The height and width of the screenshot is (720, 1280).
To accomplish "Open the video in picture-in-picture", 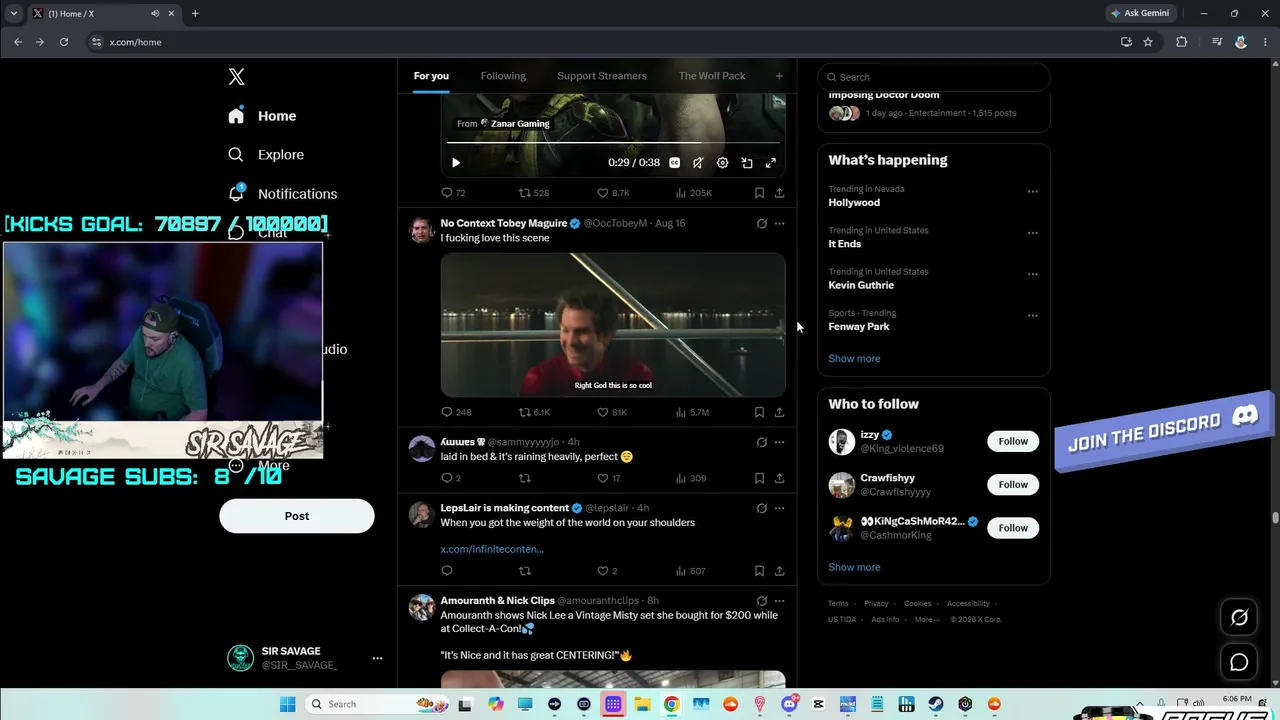I will pyautogui.click(x=747, y=163).
